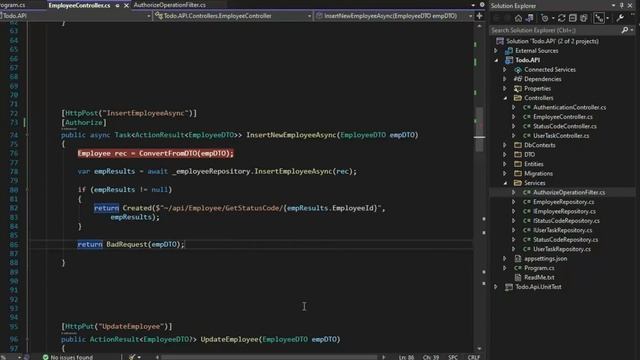Select the Entities folder
The height and width of the screenshot is (360, 640).
pyautogui.click(x=533, y=164)
